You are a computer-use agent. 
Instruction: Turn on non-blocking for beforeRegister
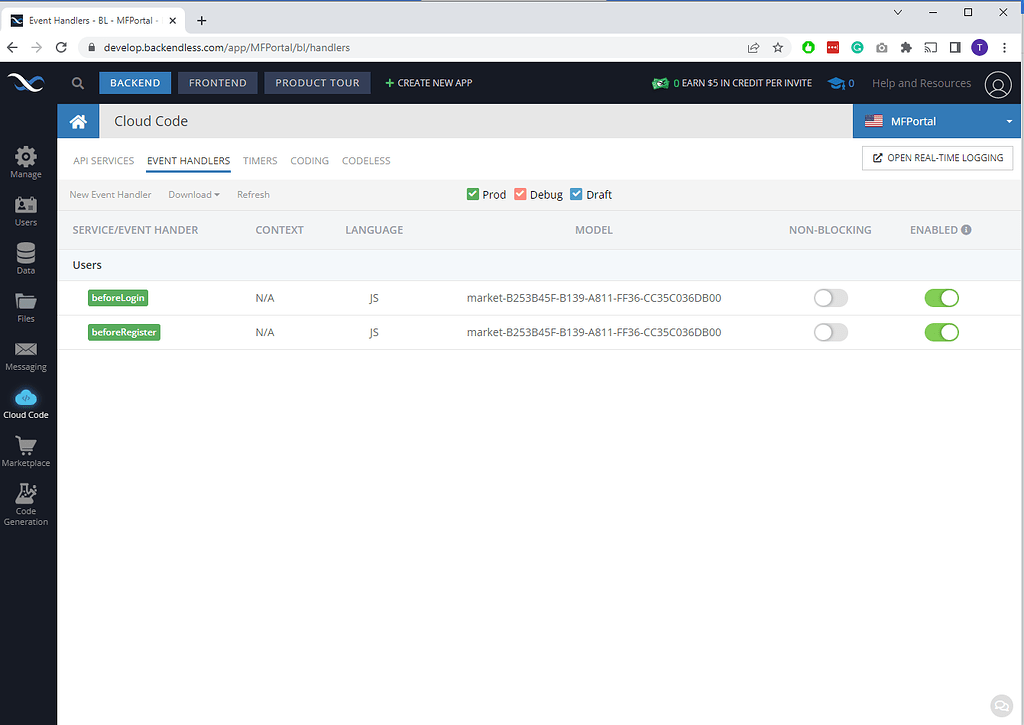coord(830,331)
